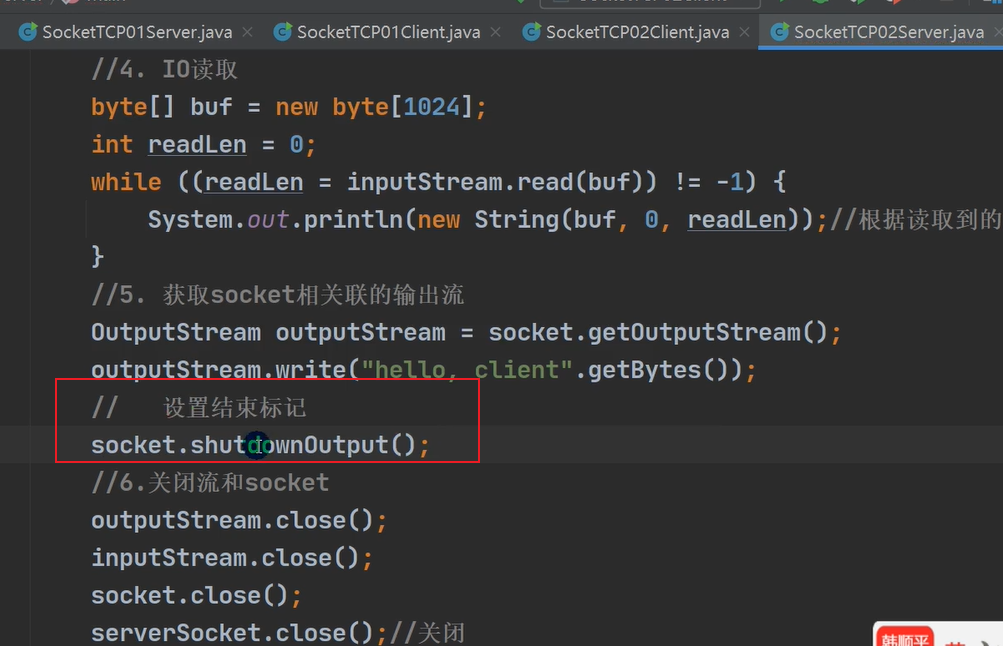Screen dimensions: 1003x646
Task: Click the '//5. 获取socket相关联的输出流' comment
Action: [278, 295]
